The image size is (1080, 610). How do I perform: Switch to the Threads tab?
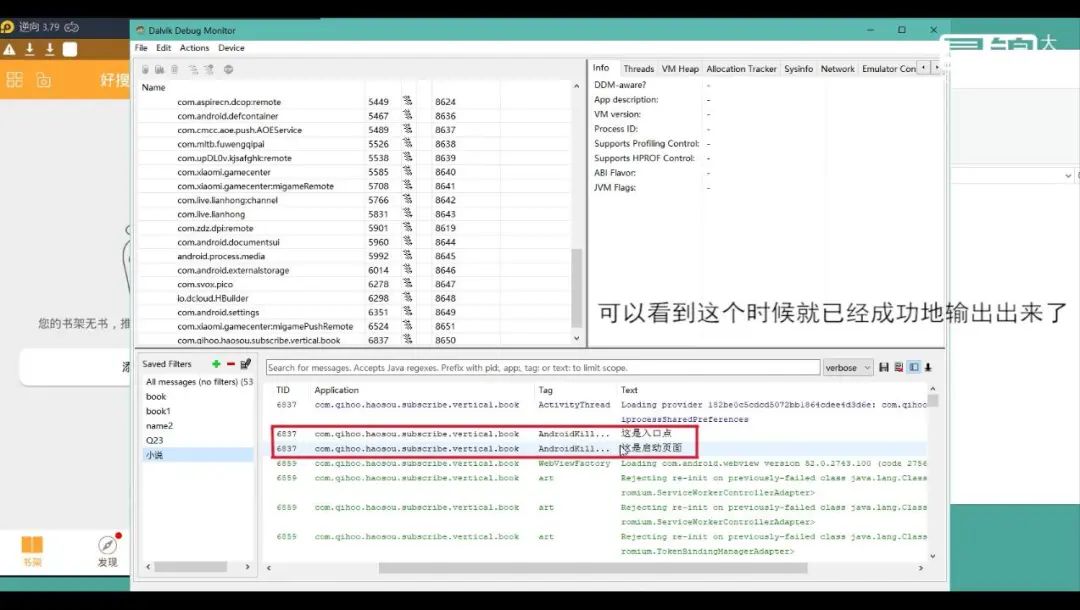[x=638, y=69]
